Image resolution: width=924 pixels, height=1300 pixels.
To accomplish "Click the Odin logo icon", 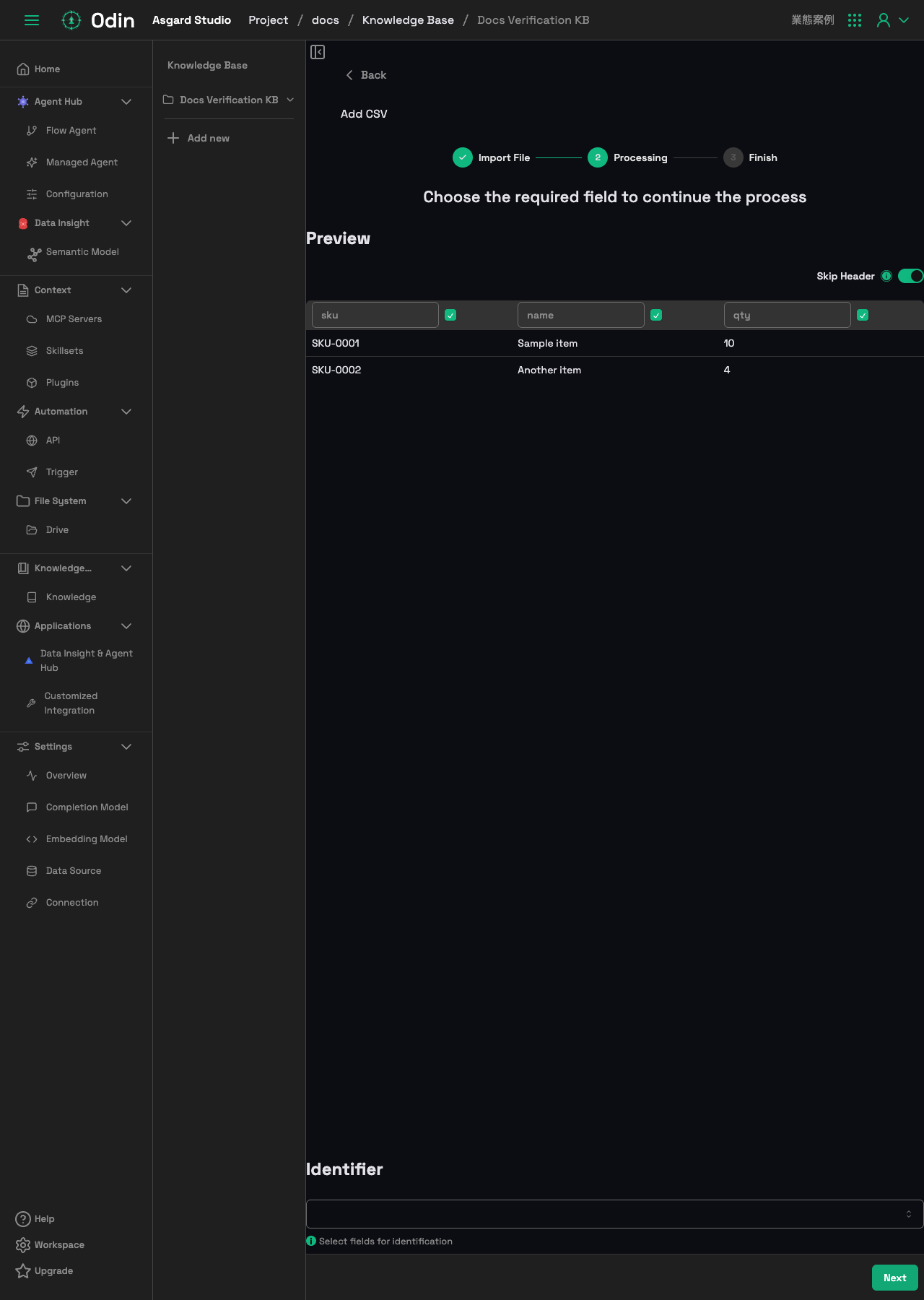I will [x=71, y=20].
